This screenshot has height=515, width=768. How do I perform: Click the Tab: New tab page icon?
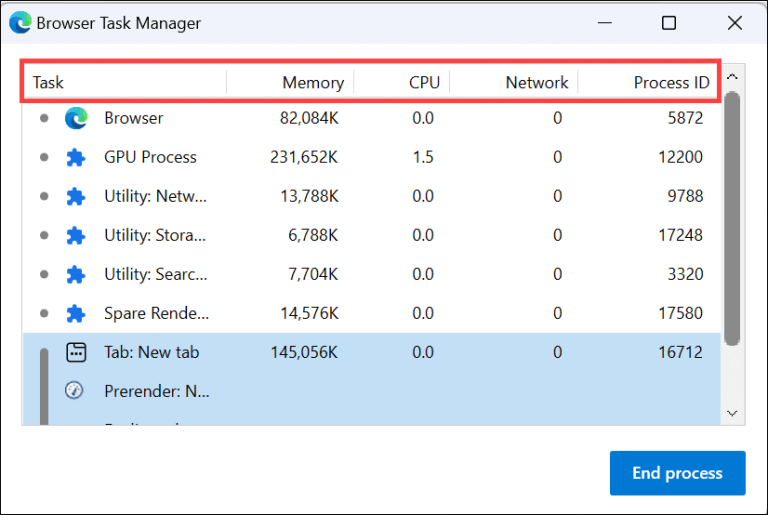click(x=76, y=352)
